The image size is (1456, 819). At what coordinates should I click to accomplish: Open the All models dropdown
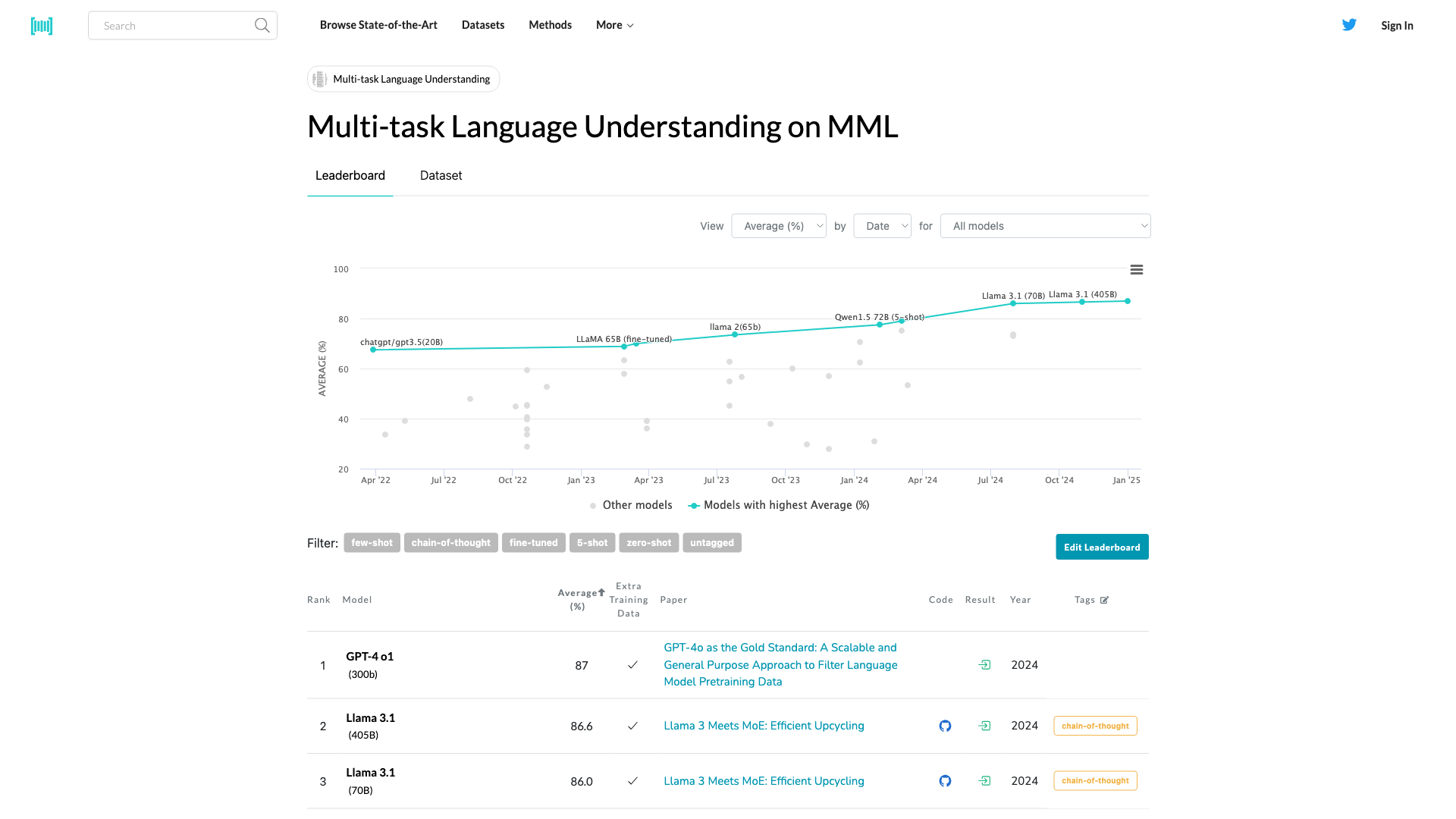coord(1046,226)
